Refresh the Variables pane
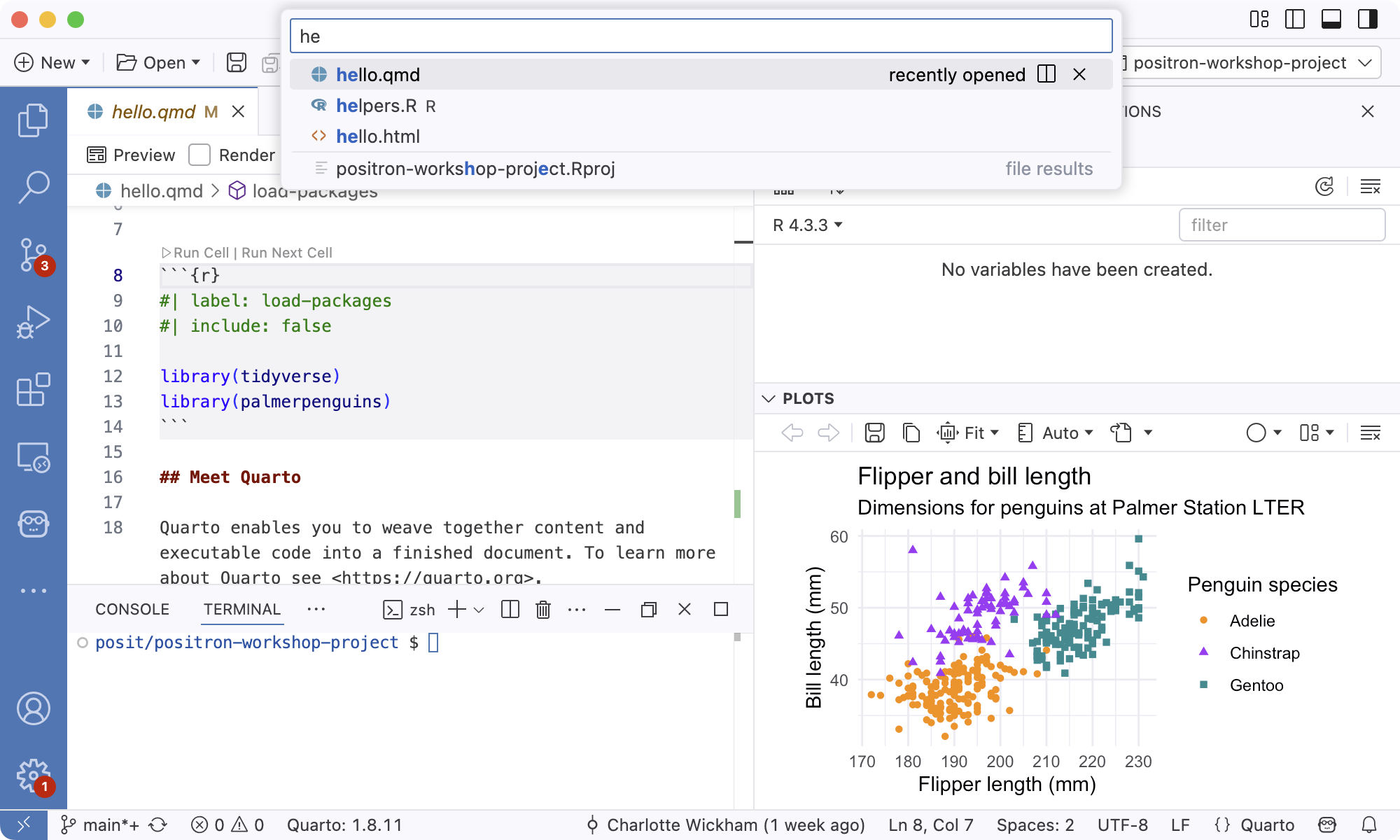The height and width of the screenshot is (840, 1400). pos(1324,187)
